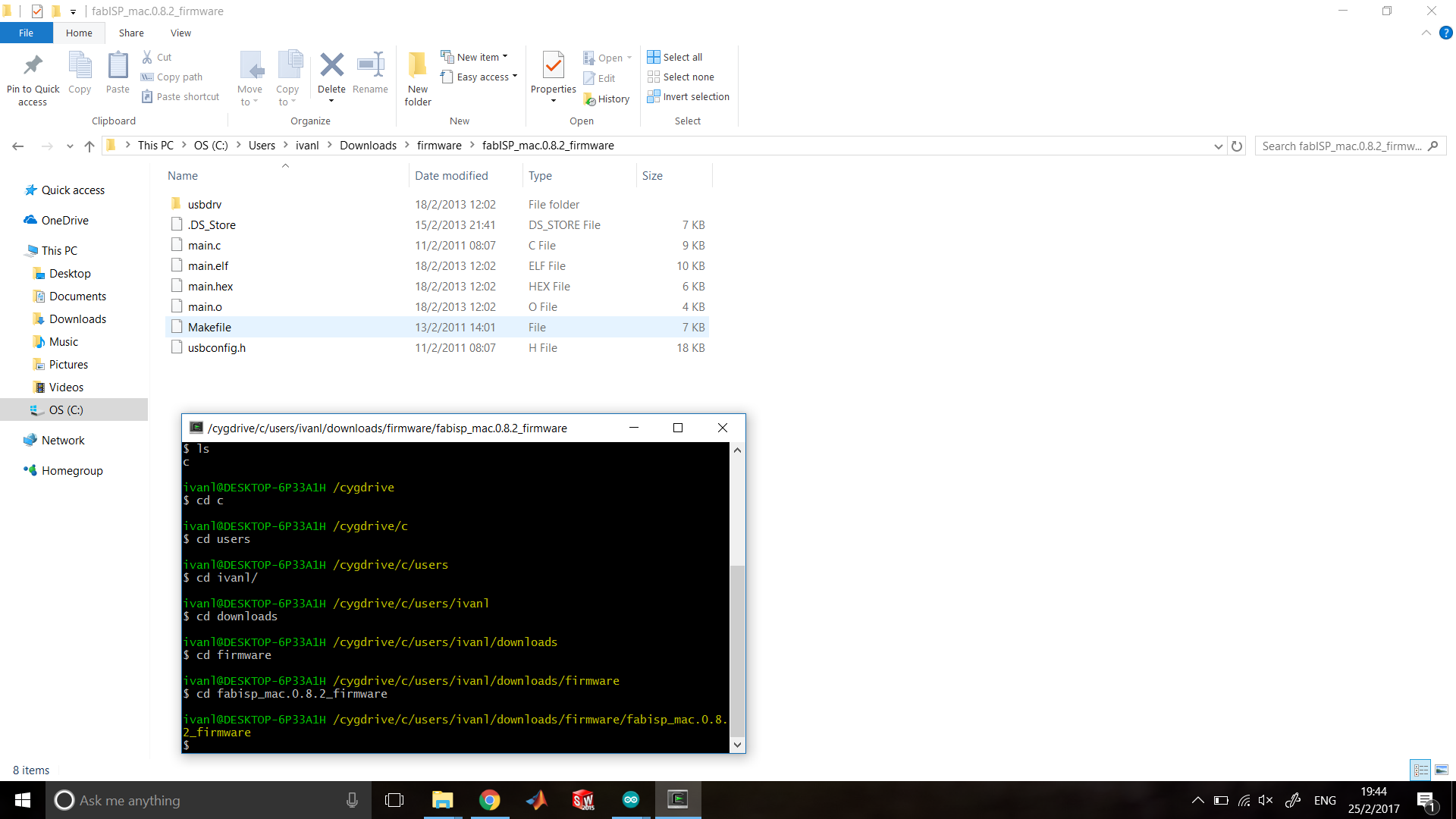This screenshot has height=819, width=1456.
Task: Open Documents in navigation pane
Action: pyautogui.click(x=77, y=296)
